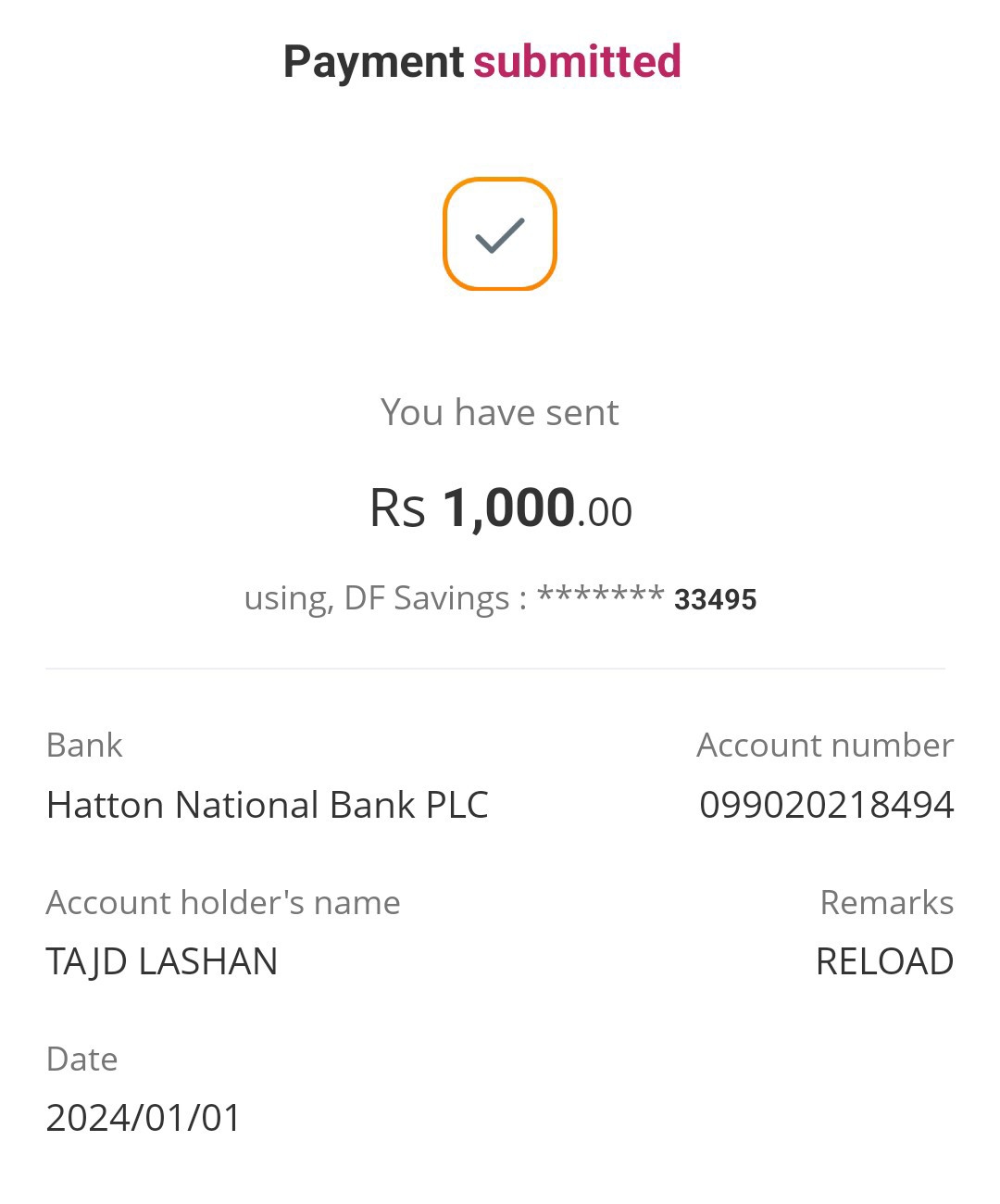Select the date 2024/01/01

point(144,1118)
